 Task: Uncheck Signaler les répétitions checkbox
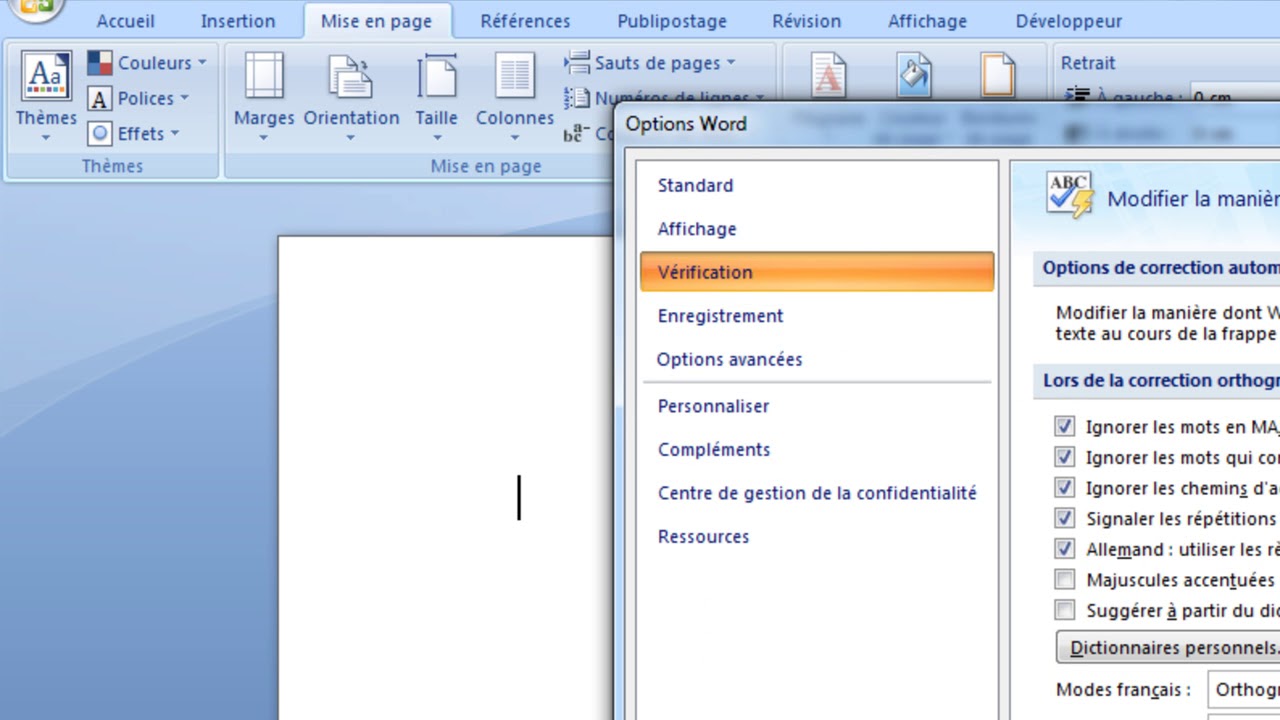tap(1065, 518)
